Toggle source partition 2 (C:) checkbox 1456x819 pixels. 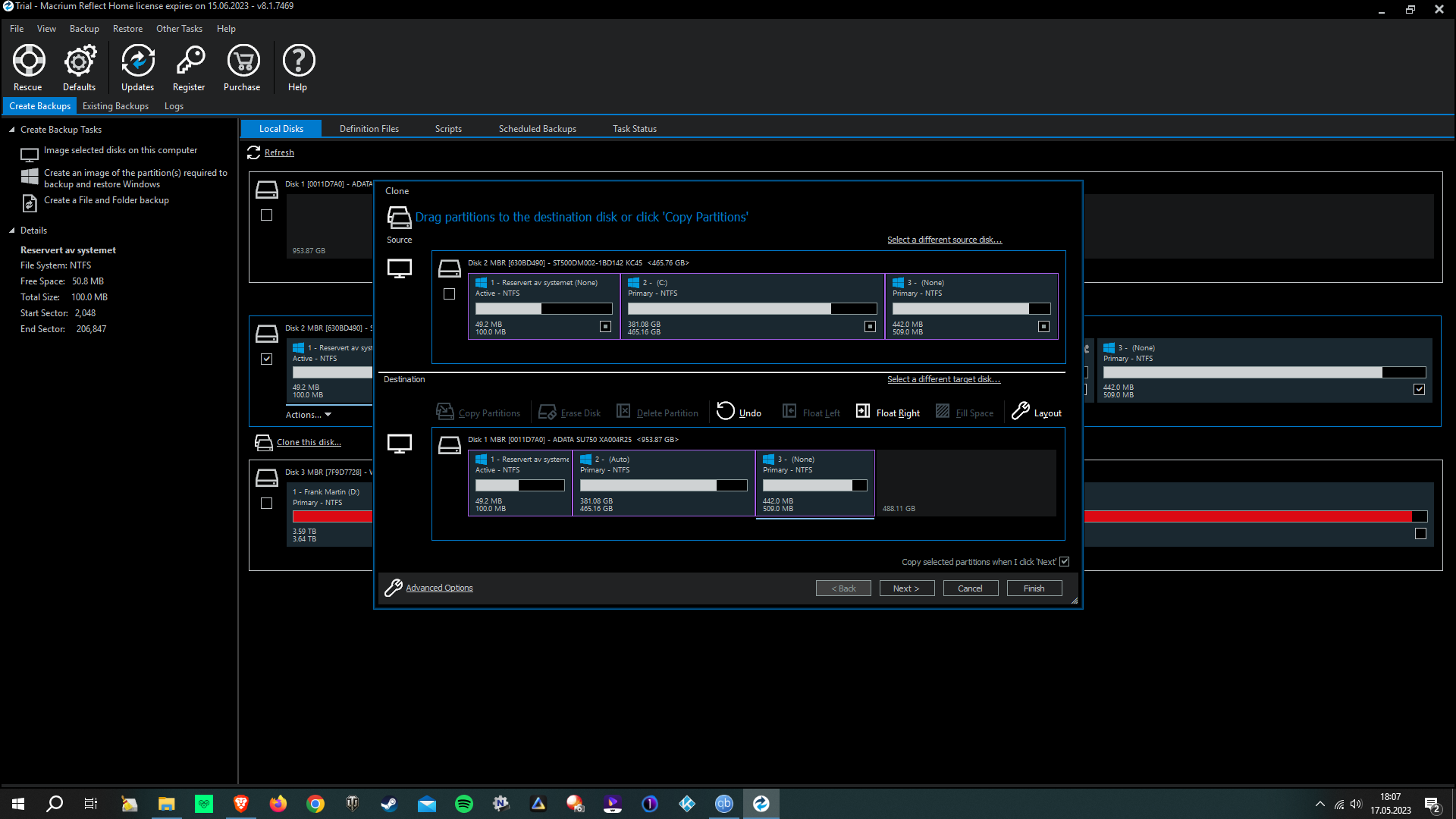tap(870, 326)
